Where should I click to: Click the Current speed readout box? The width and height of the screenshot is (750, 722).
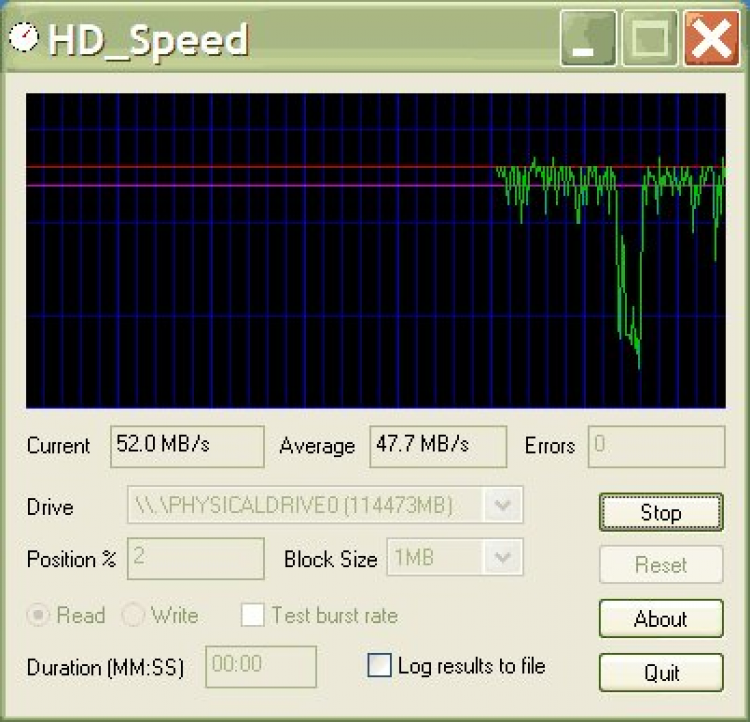tap(187, 446)
